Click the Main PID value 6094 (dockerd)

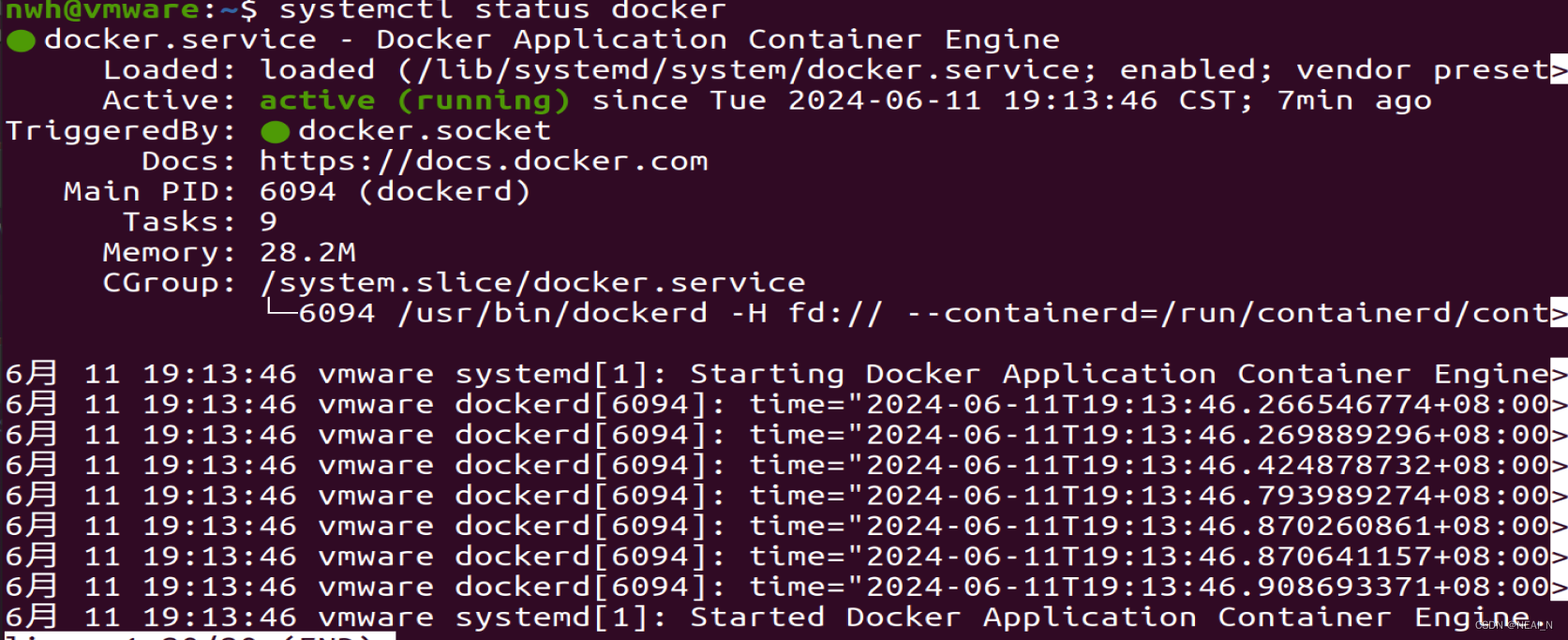point(395,192)
